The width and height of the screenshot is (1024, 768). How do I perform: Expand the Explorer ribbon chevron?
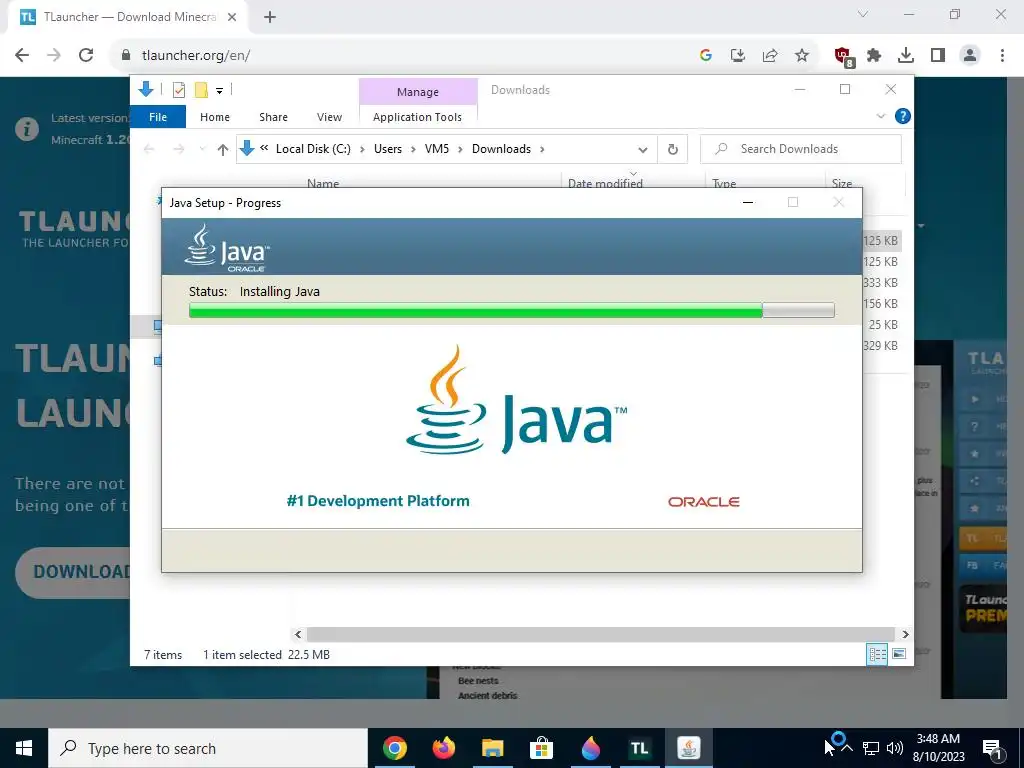(x=880, y=116)
